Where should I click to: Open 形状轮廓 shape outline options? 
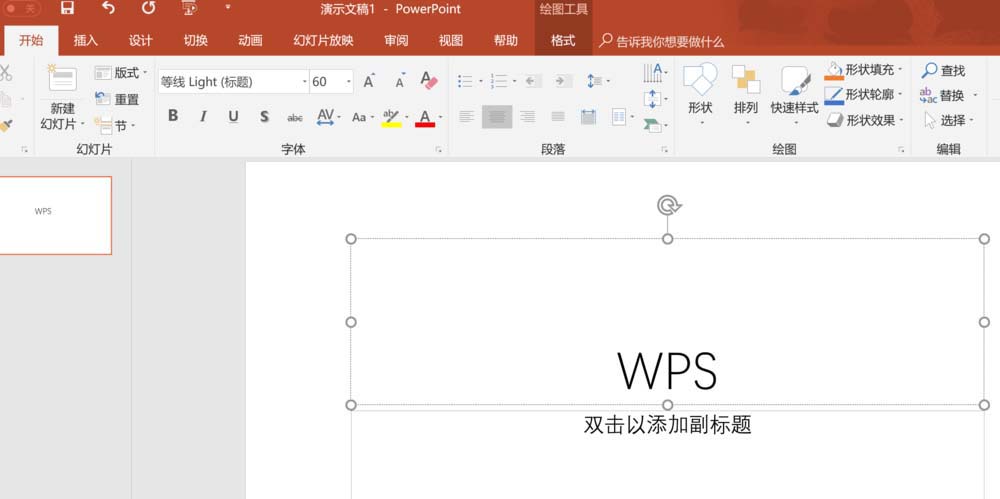click(x=864, y=95)
